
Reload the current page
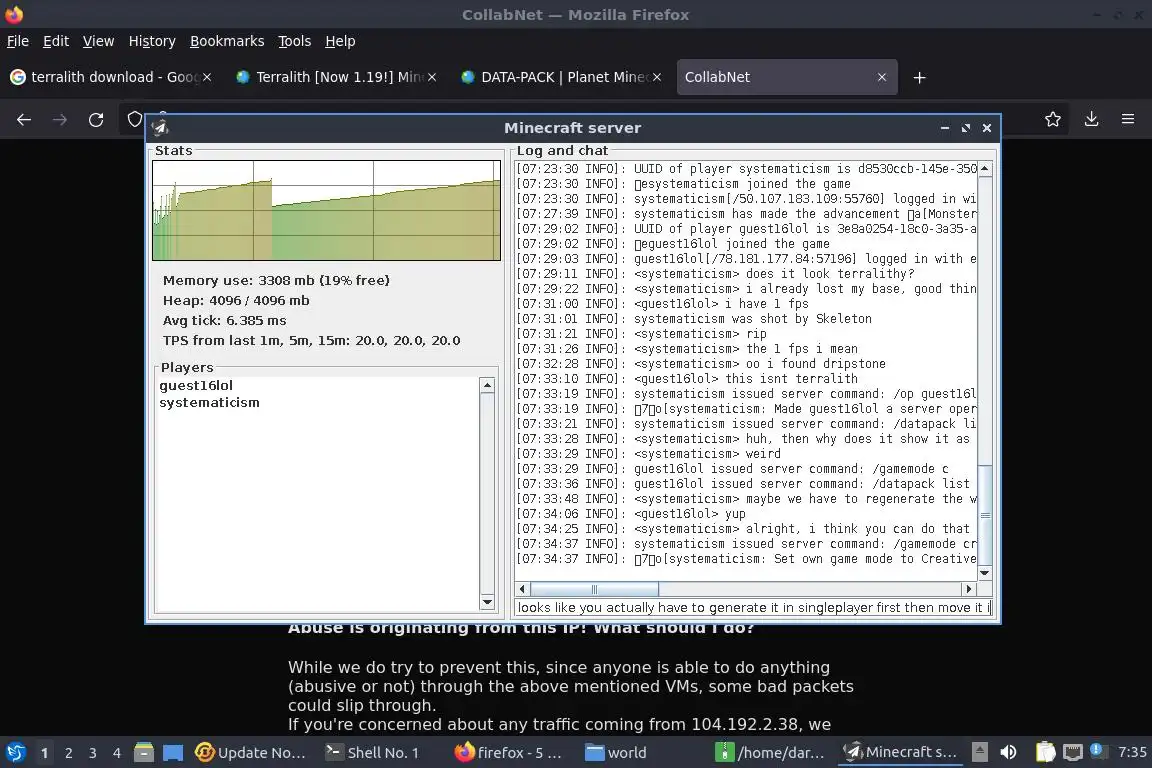pyautogui.click(x=96, y=120)
